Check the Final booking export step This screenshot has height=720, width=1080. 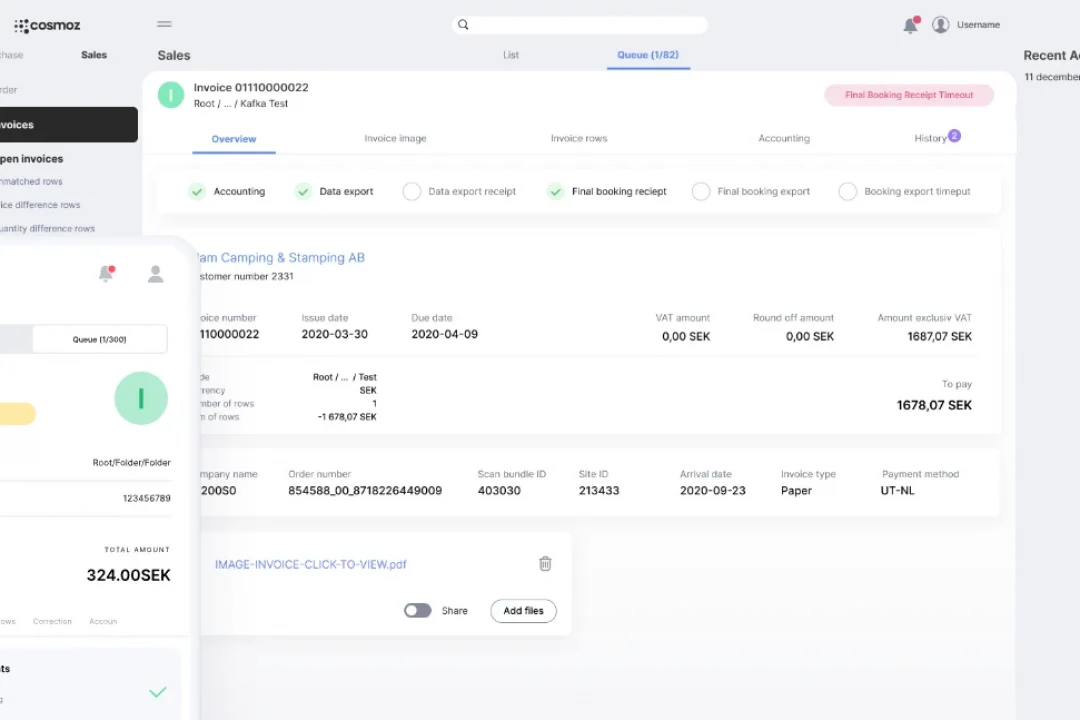point(701,192)
